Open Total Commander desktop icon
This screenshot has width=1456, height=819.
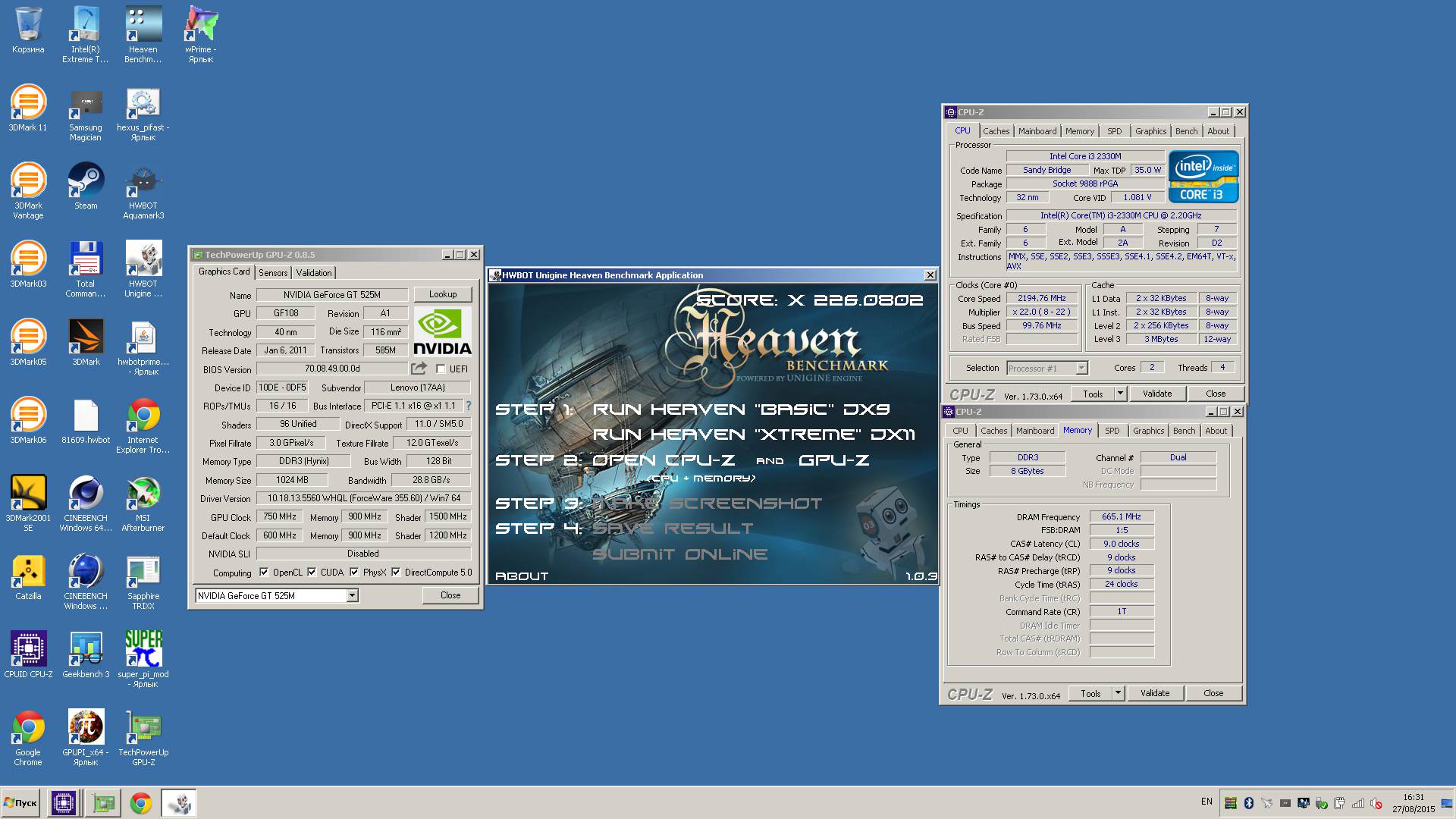(x=86, y=269)
